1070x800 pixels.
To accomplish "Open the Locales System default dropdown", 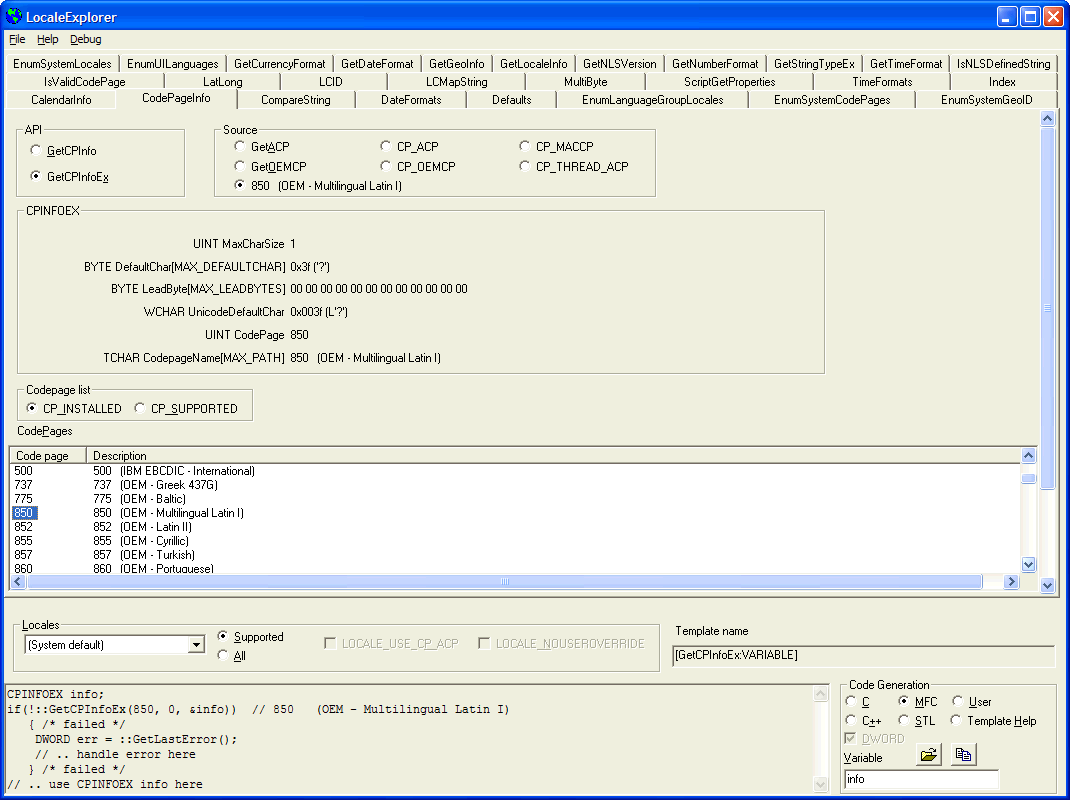I will 196,644.
